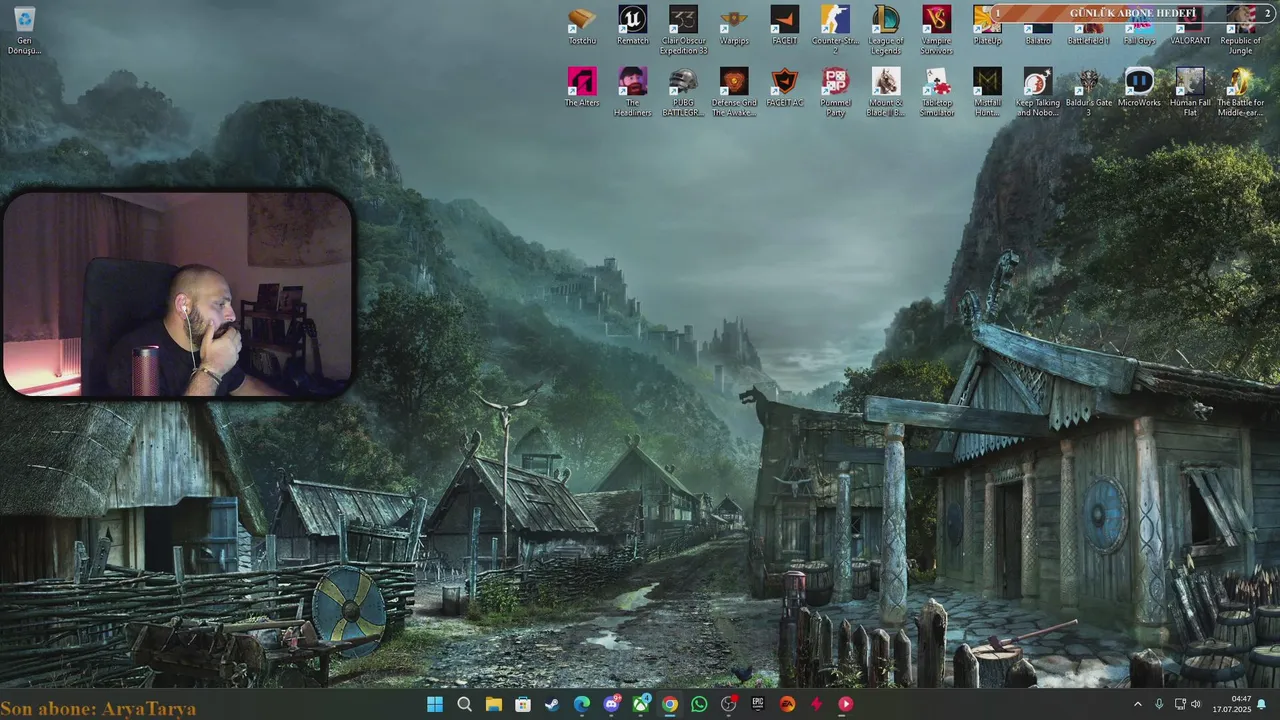
Task: Switch to Microsoft Edge in taskbar
Action: click(582, 704)
